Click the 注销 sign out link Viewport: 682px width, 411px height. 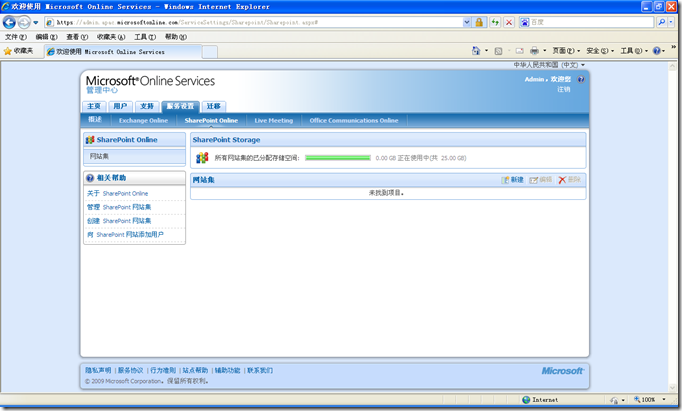pos(564,89)
